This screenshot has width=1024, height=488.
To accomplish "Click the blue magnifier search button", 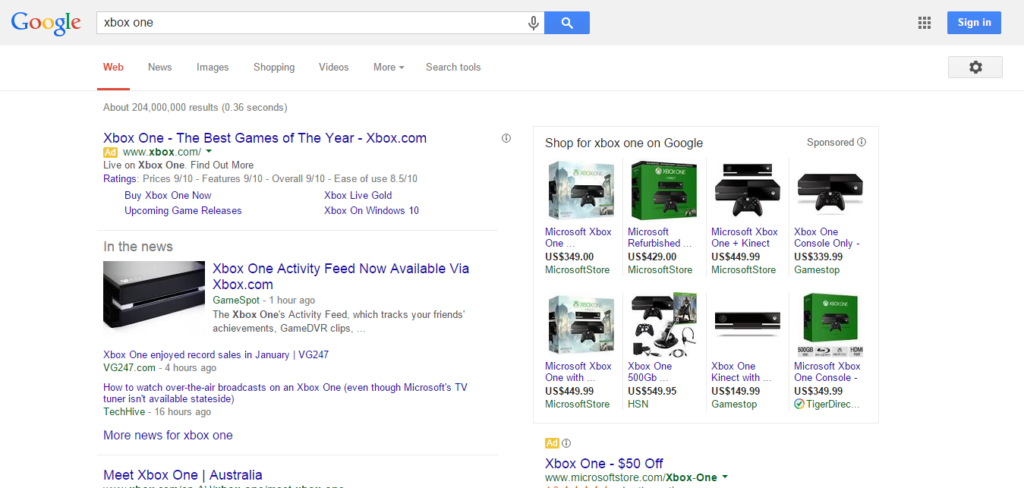I will tap(567, 23).
